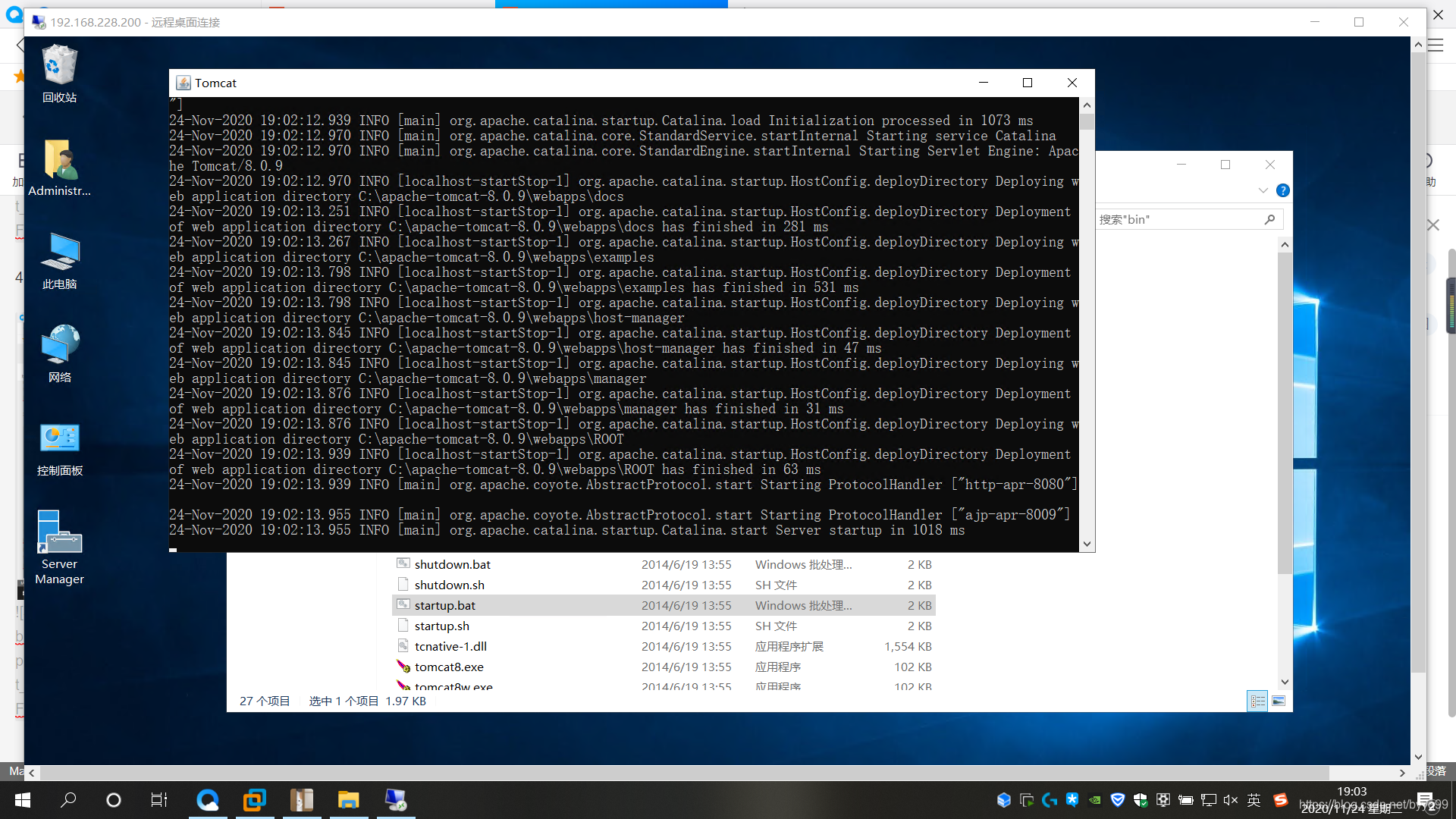Click the Explorer file list scroll up arrow
This screenshot has height=819, width=1456.
coord(1285,245)
